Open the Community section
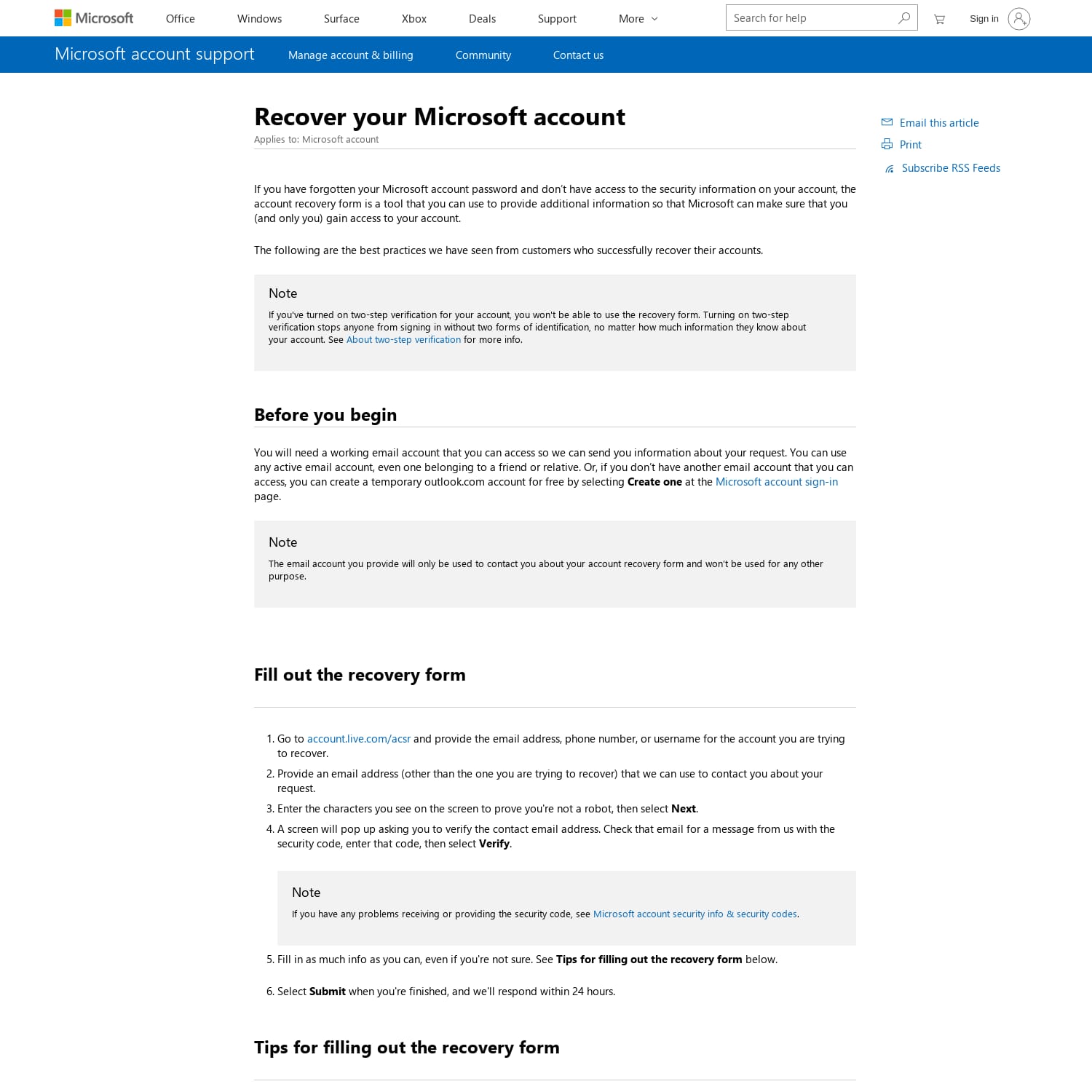 pyautogui.click(x=483, y=55)
